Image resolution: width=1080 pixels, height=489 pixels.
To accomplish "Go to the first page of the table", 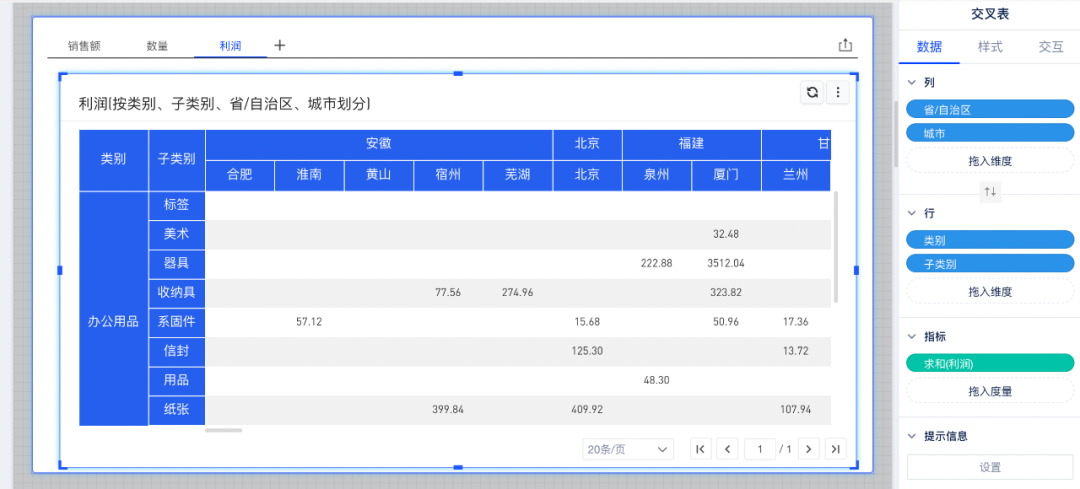I will click(x=700, y=450).
